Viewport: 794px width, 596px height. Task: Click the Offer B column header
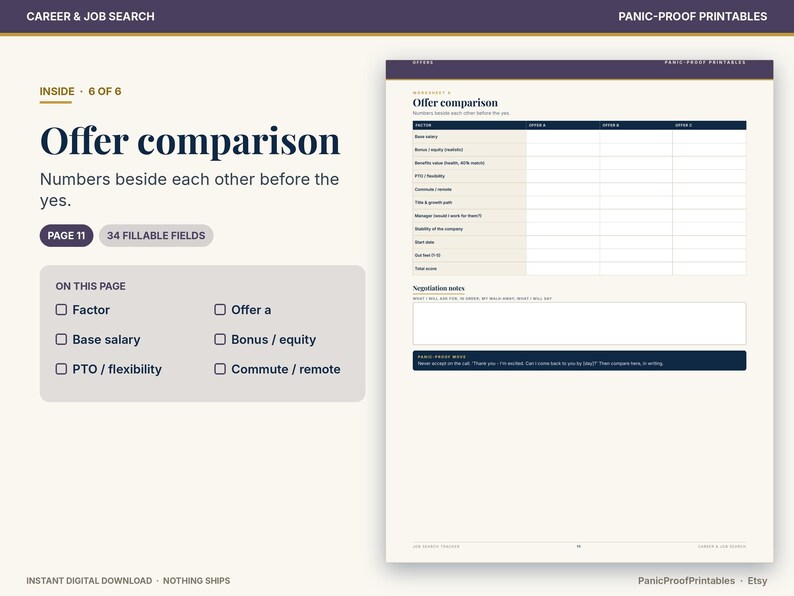click(x=636, y=125)
